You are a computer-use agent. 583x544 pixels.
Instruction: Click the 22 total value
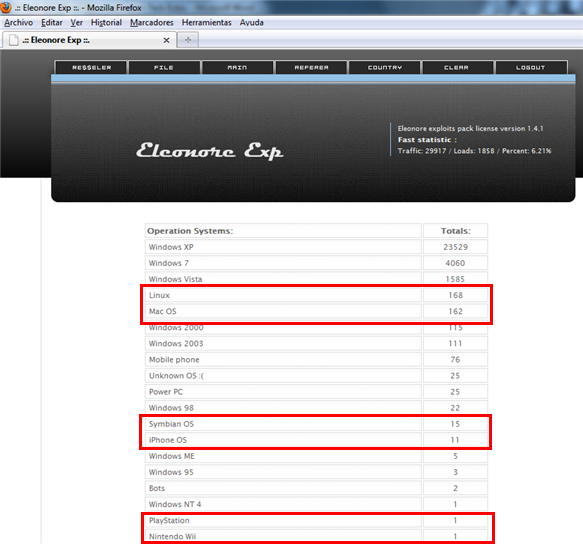pyautogui.click(x=455, y=408)
